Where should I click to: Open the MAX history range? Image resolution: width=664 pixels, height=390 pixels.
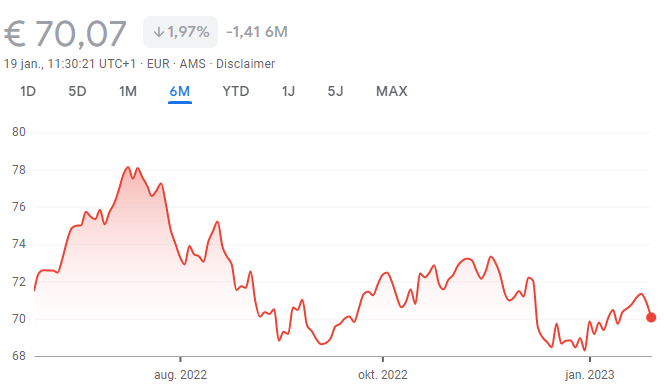392,91
